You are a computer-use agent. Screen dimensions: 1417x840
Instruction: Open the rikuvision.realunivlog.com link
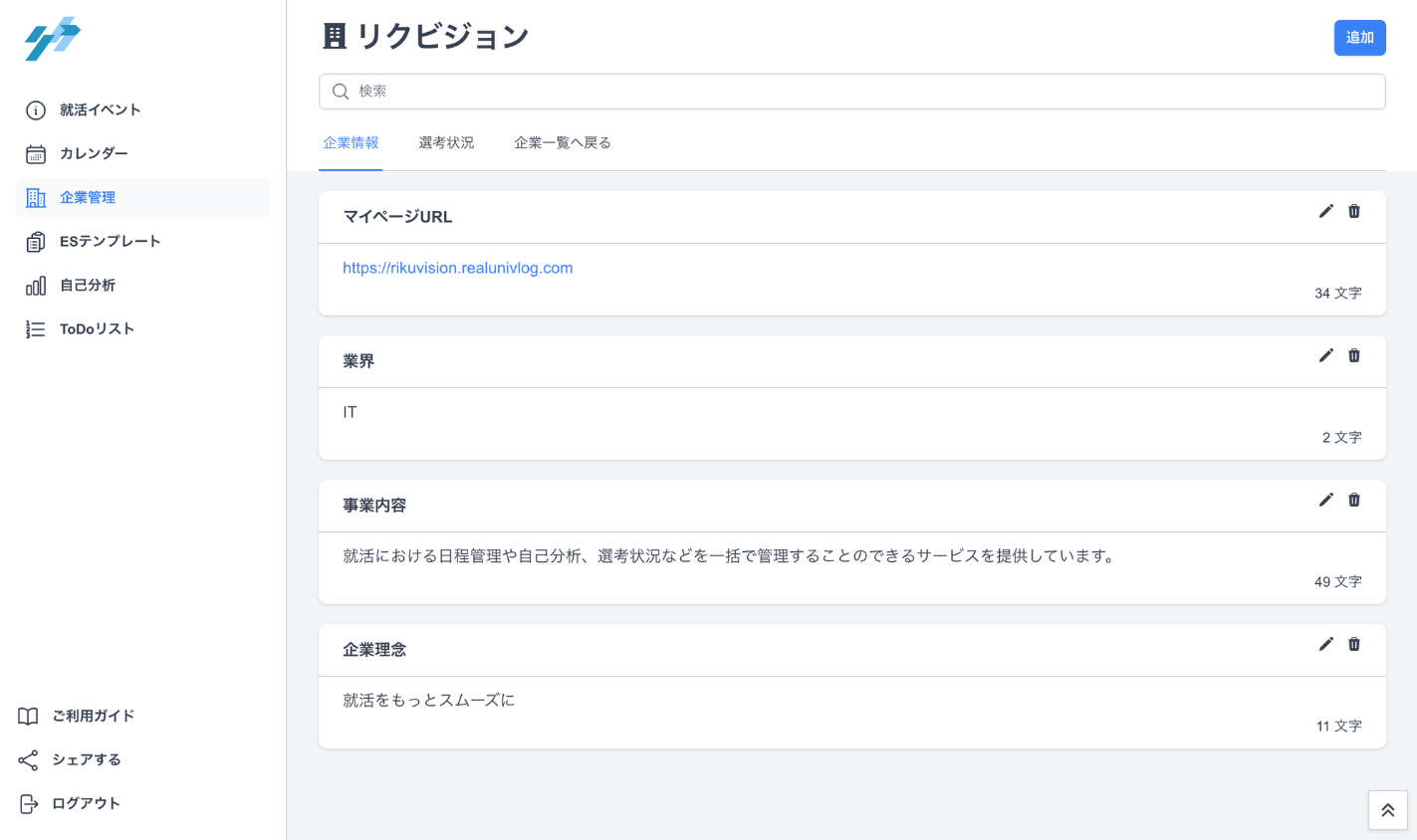(x=457, y=268)
